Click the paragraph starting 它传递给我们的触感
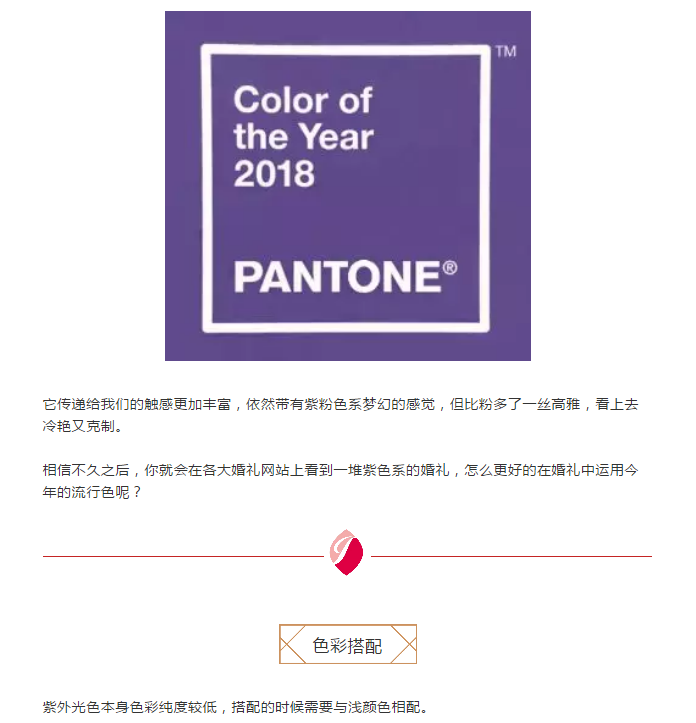This screenshot has width=696, height=723. tap(340, 415)
